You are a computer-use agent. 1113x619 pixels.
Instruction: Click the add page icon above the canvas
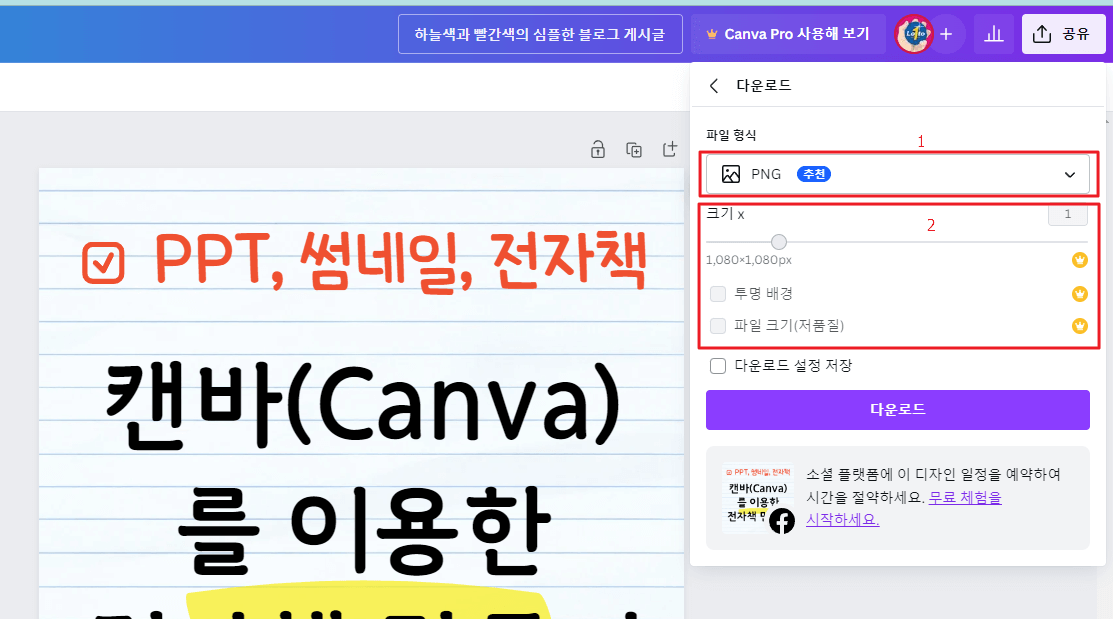(671, 149)
